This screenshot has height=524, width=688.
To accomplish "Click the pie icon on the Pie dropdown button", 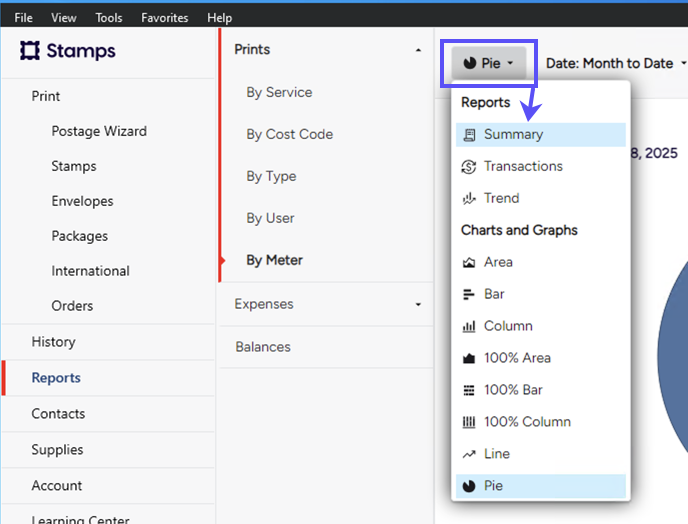I will pos(469,63).
